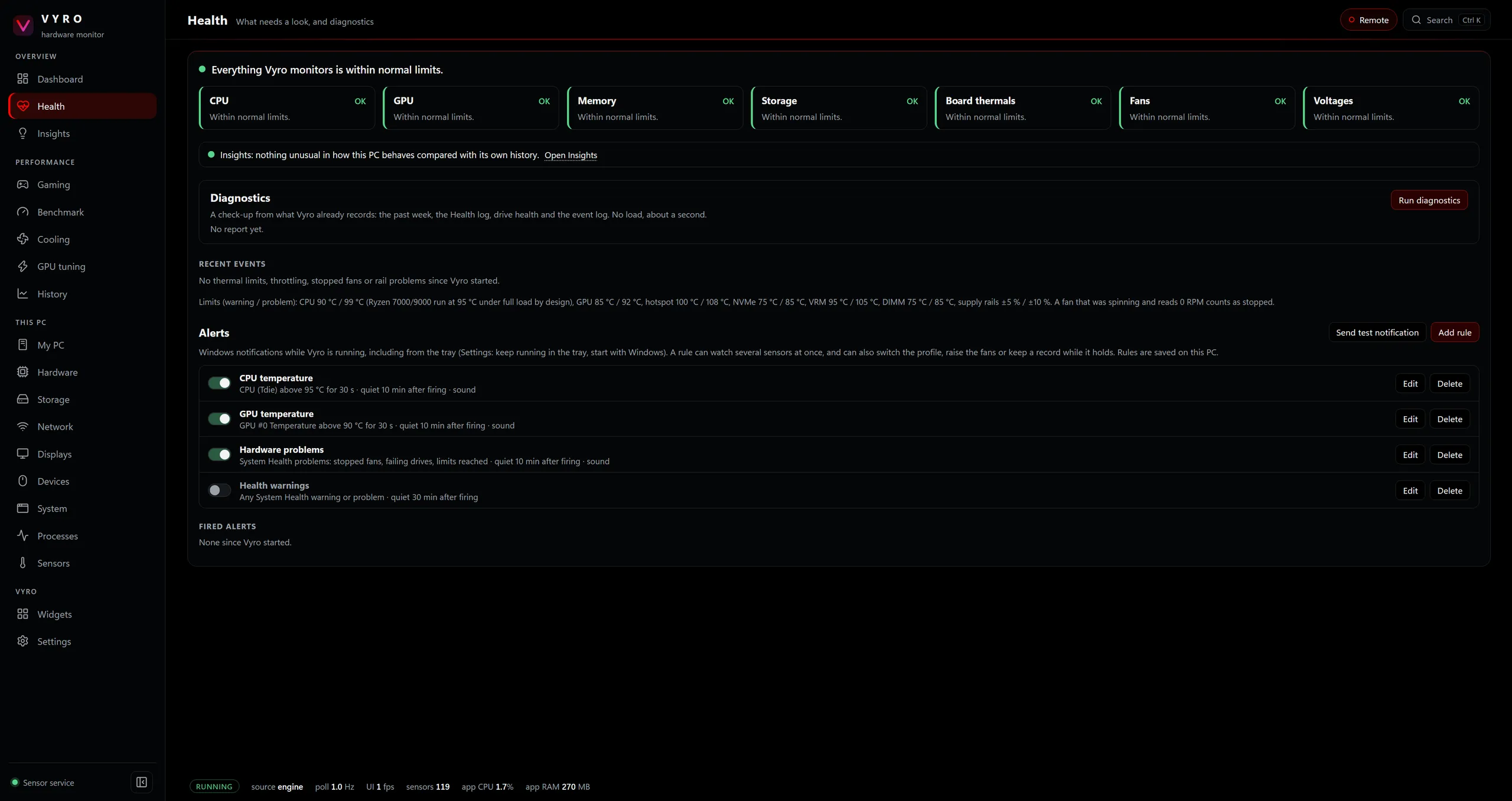Click the Vyro logo icon
This screenshot has height=801, width=1512.
pyautogui.click(x=24, y=25)
